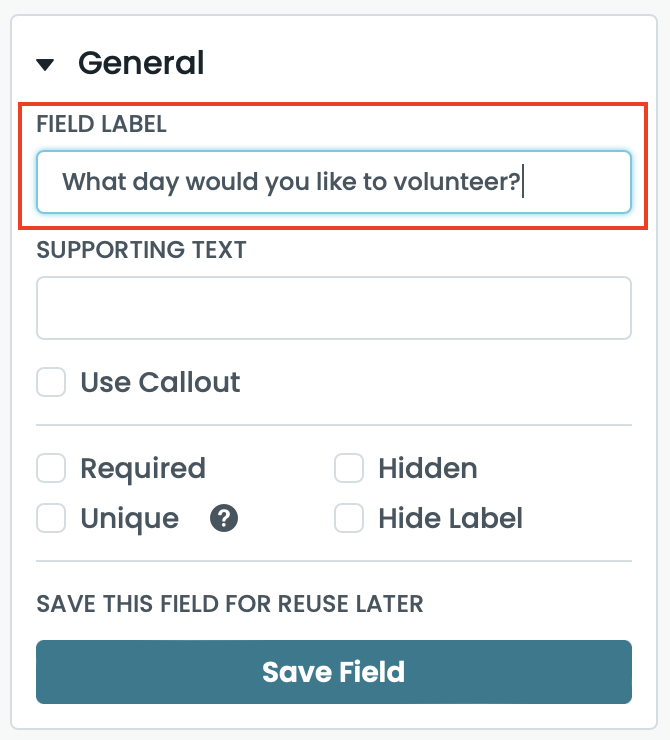Enable the Hide Label checkbox box
670x740 pixels.
point(349,518)
